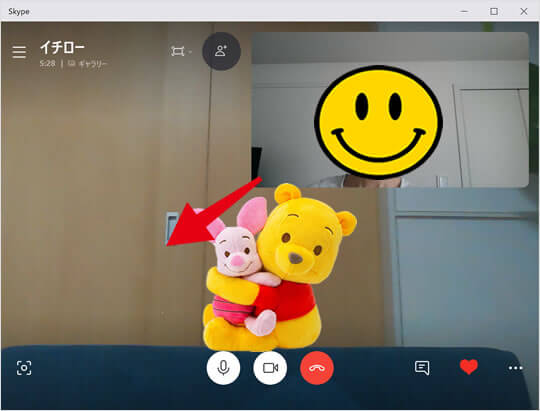Maximize the Skype window

click(494, 11)
